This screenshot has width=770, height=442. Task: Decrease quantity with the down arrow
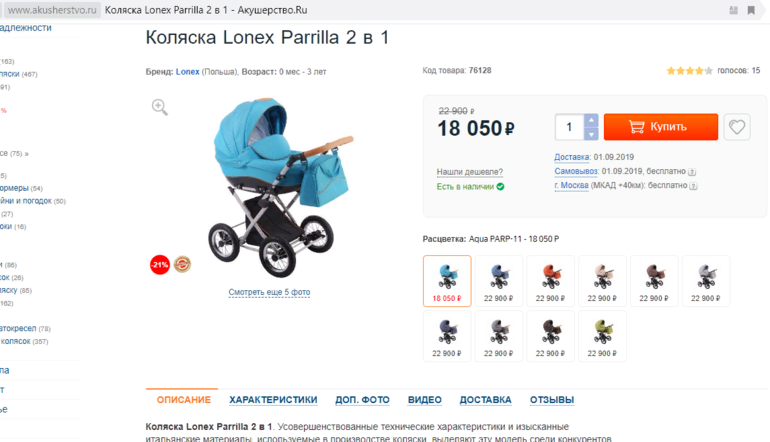tap(591, 134)
